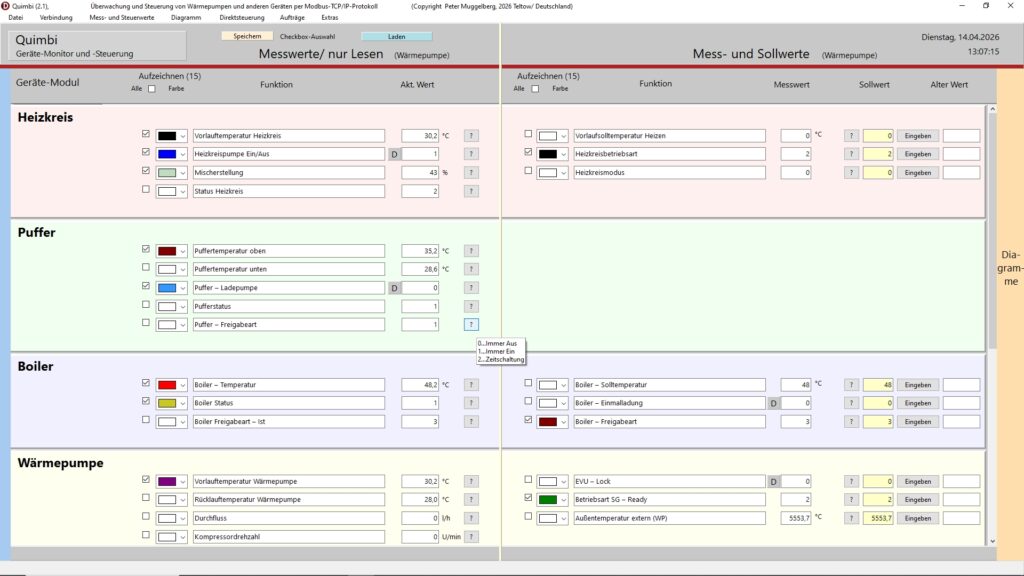Screen dimensions: 1024x576
Task: Open the Verbindung menu
Action: pos(56,18)
